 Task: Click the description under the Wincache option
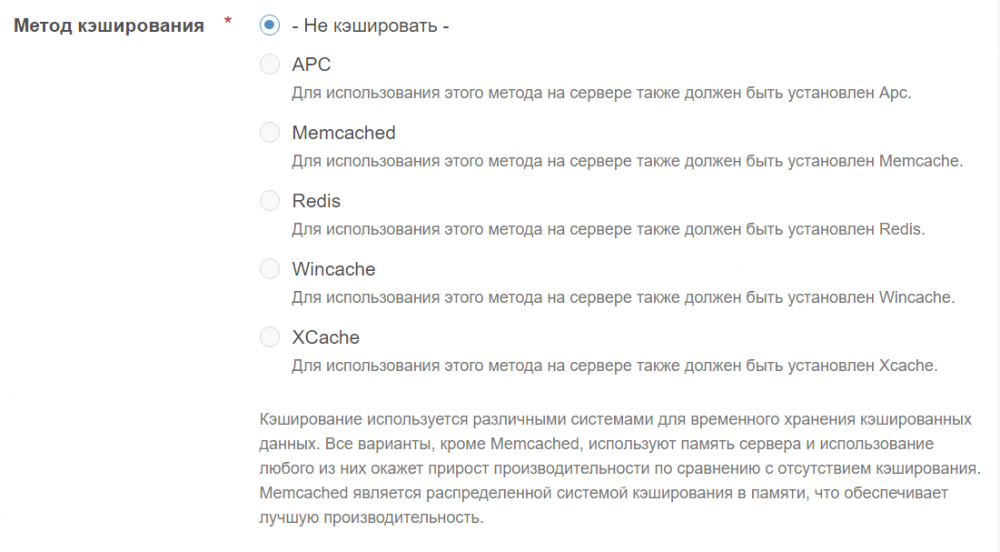[623, 297]
